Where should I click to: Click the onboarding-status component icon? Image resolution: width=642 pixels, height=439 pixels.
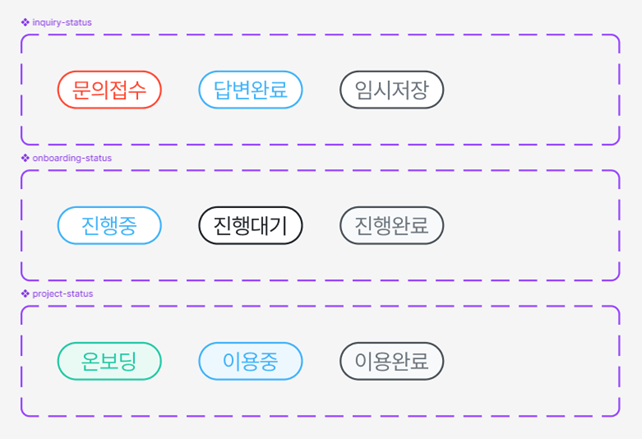click(x=25, y=158)
